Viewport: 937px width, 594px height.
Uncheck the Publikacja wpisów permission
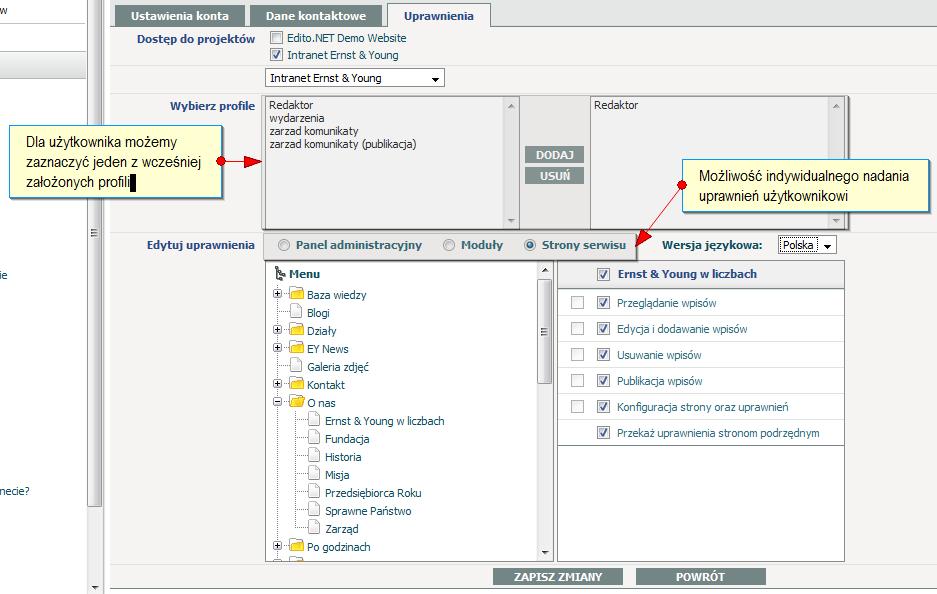click(x=604, y=381)
